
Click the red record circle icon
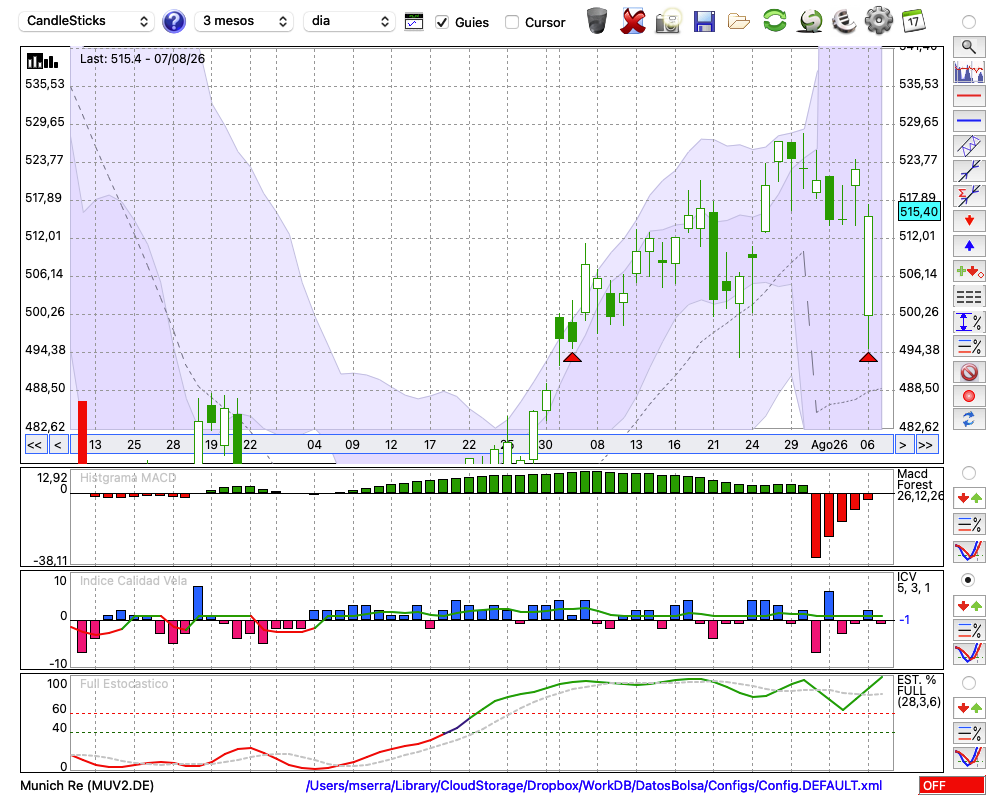[x=969, y=396]
